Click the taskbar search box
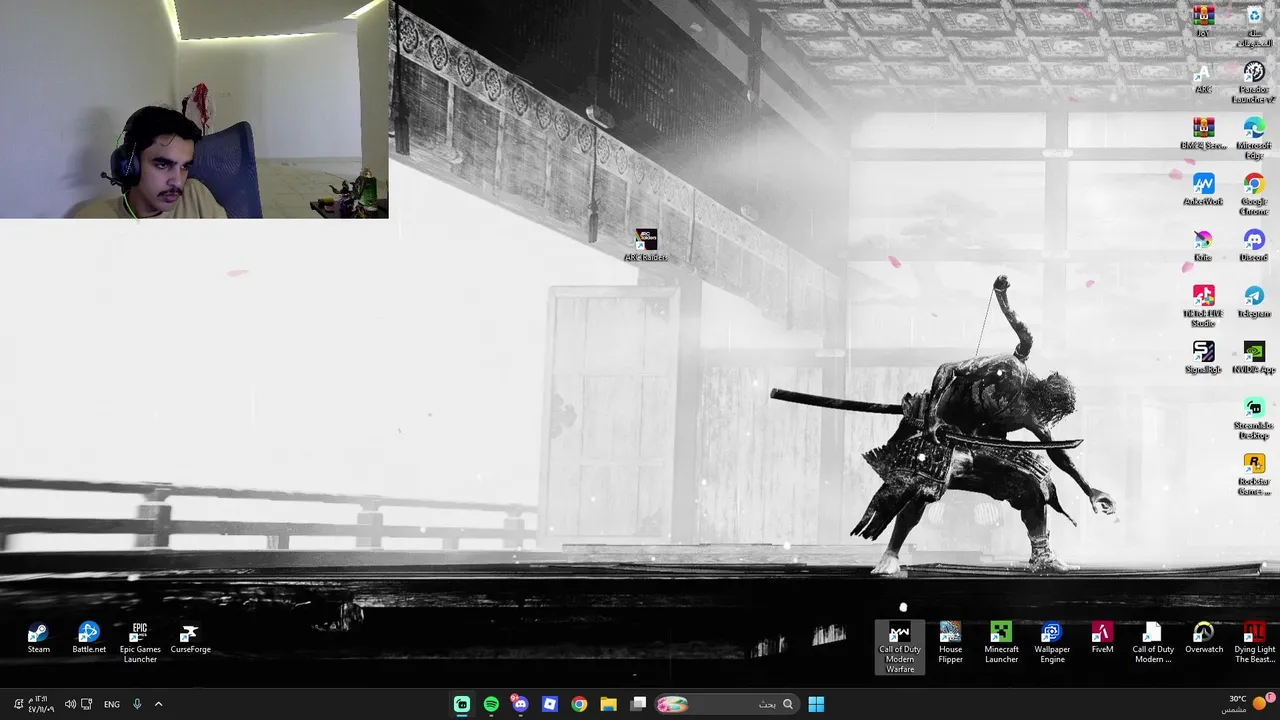 (x=726, y=704)
